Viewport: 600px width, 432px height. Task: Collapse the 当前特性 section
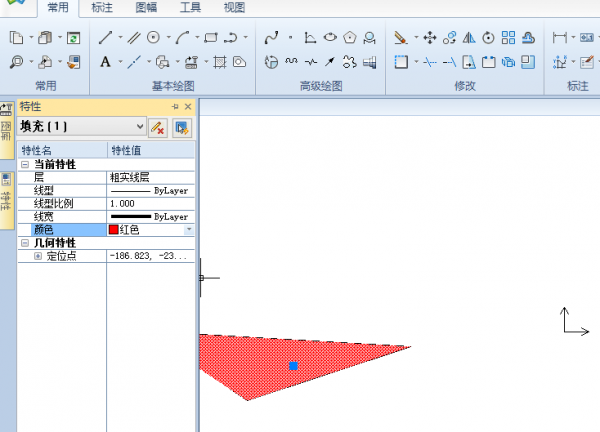click(25, 164)
